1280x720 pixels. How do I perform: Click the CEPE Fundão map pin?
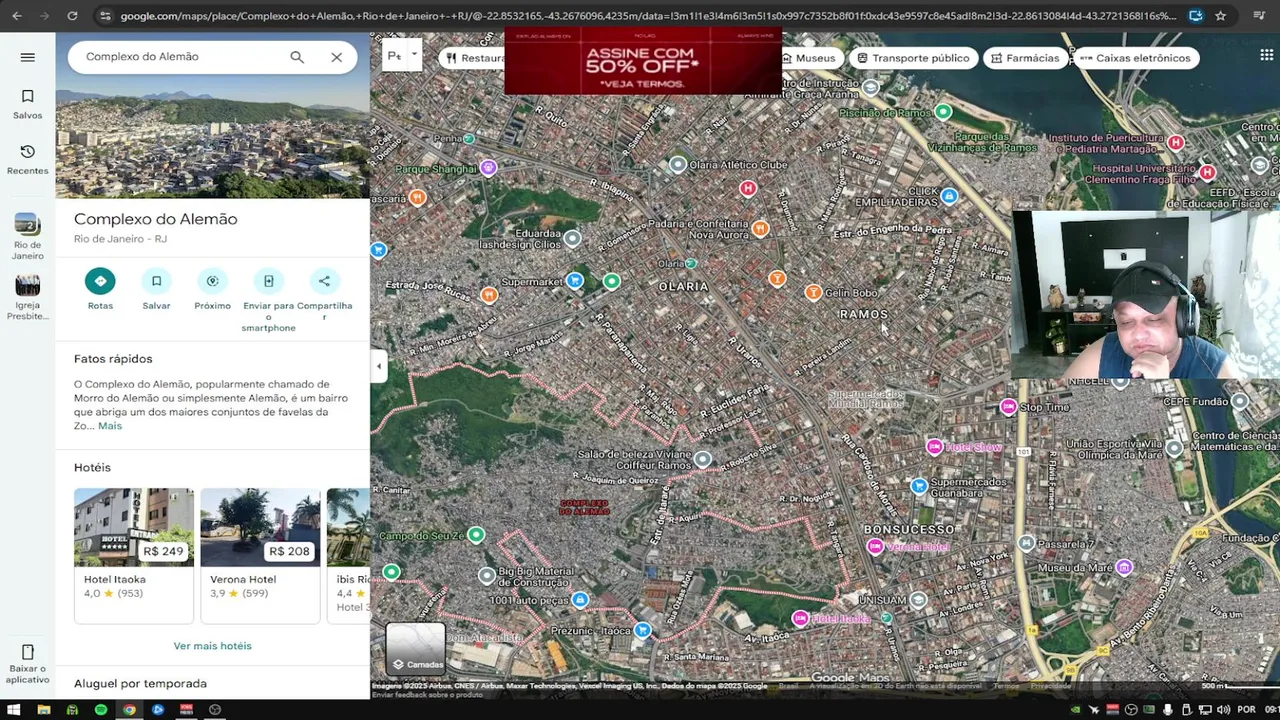click(x=1240, y=401)
